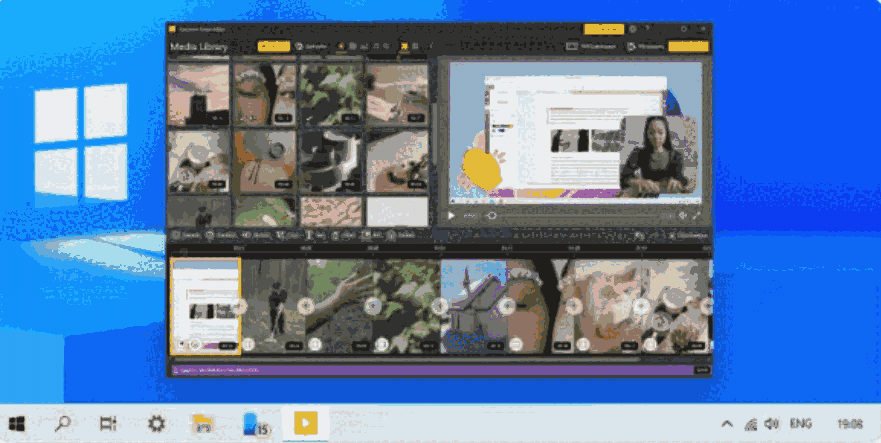Select the person-in-forest clip on the timeline
This screenshot has width=881, height=443.
(x=274, y=306)
